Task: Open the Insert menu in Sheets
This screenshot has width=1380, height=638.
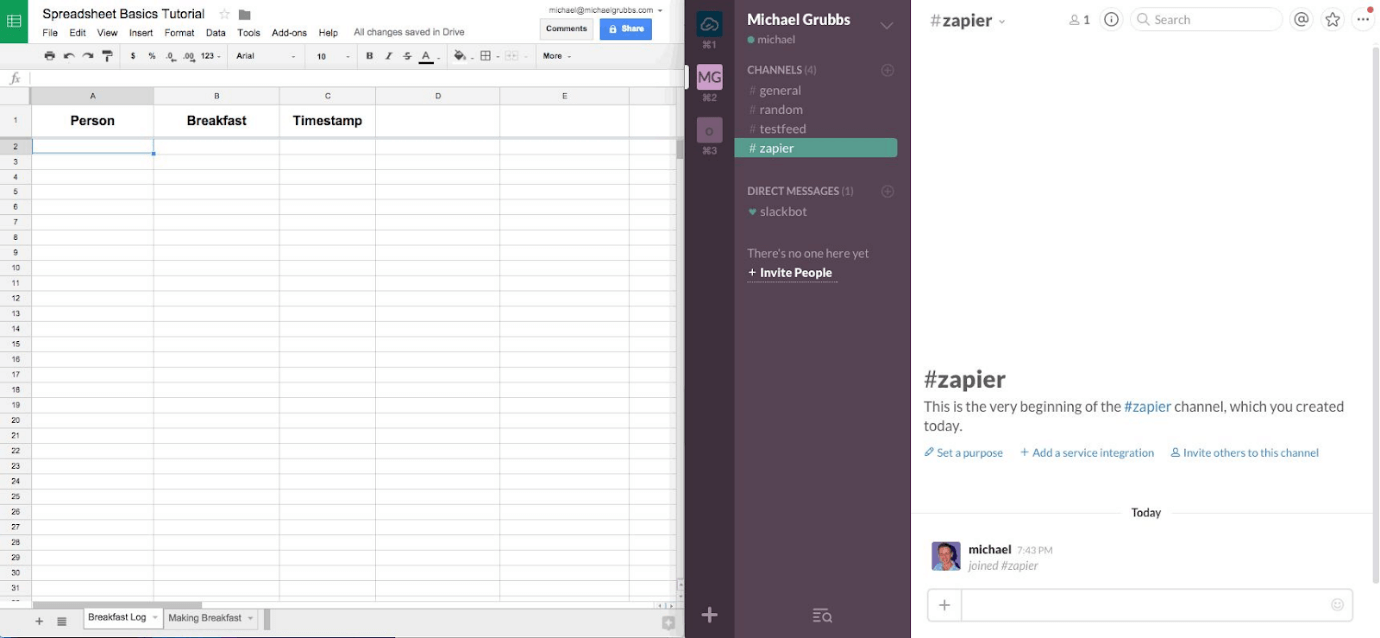Action: [x=141, y=33]
